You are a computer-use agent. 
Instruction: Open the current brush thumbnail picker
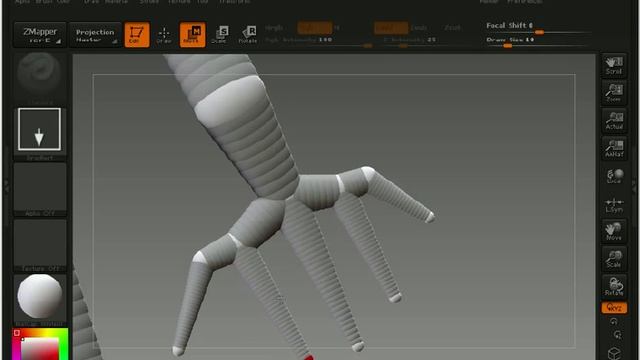tap(40, 78)
